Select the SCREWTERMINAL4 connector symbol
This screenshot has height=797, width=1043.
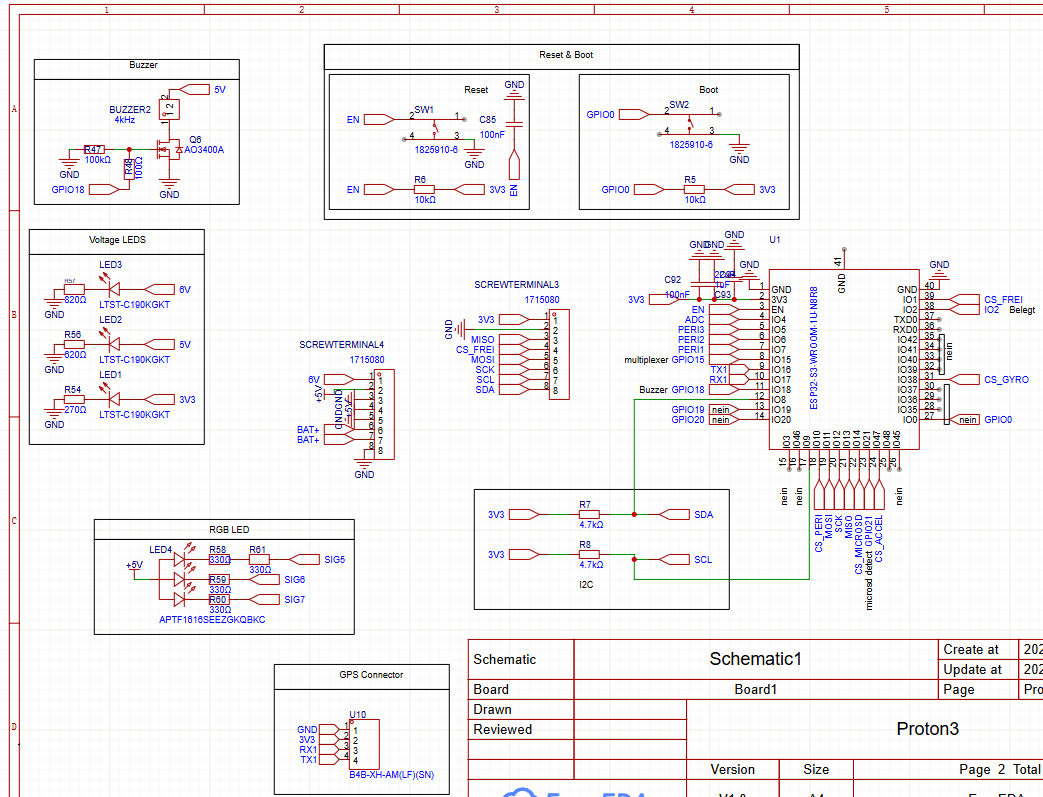pos(381,413)
